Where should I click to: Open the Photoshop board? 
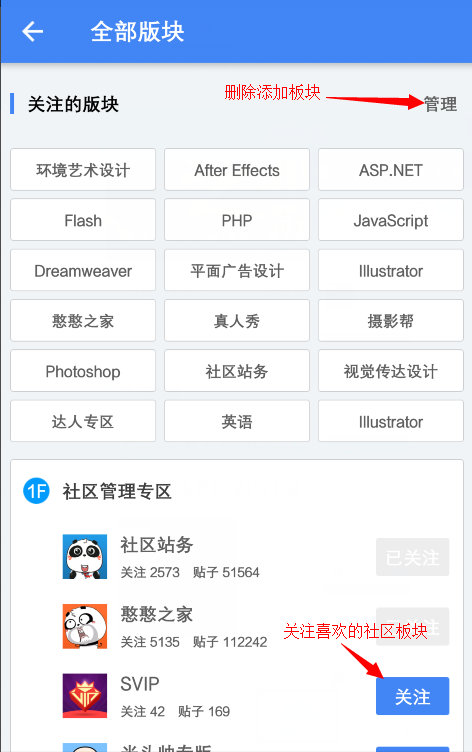tap(83, 371)
